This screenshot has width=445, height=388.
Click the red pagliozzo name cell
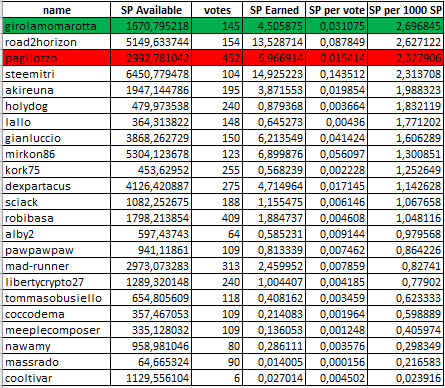tap(57, 58)
